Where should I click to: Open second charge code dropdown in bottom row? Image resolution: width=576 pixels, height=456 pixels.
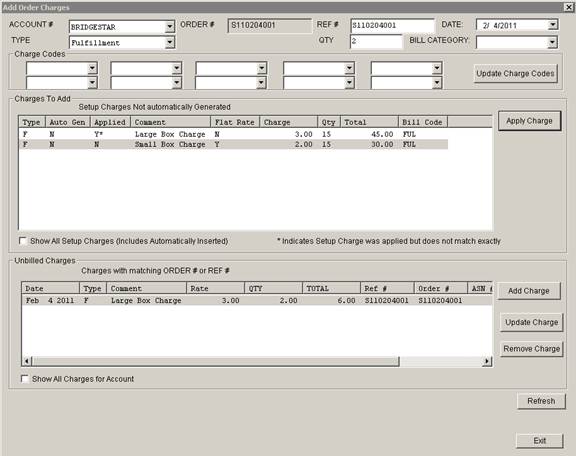[177, 83]
